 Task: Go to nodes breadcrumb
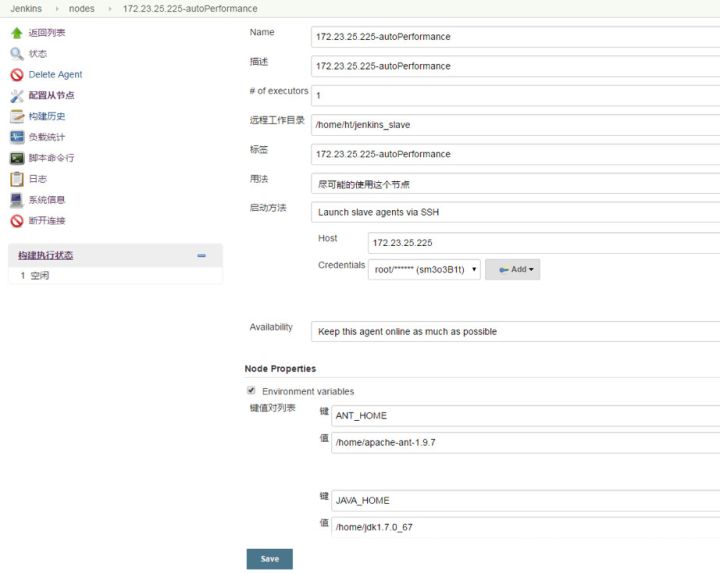81,9
